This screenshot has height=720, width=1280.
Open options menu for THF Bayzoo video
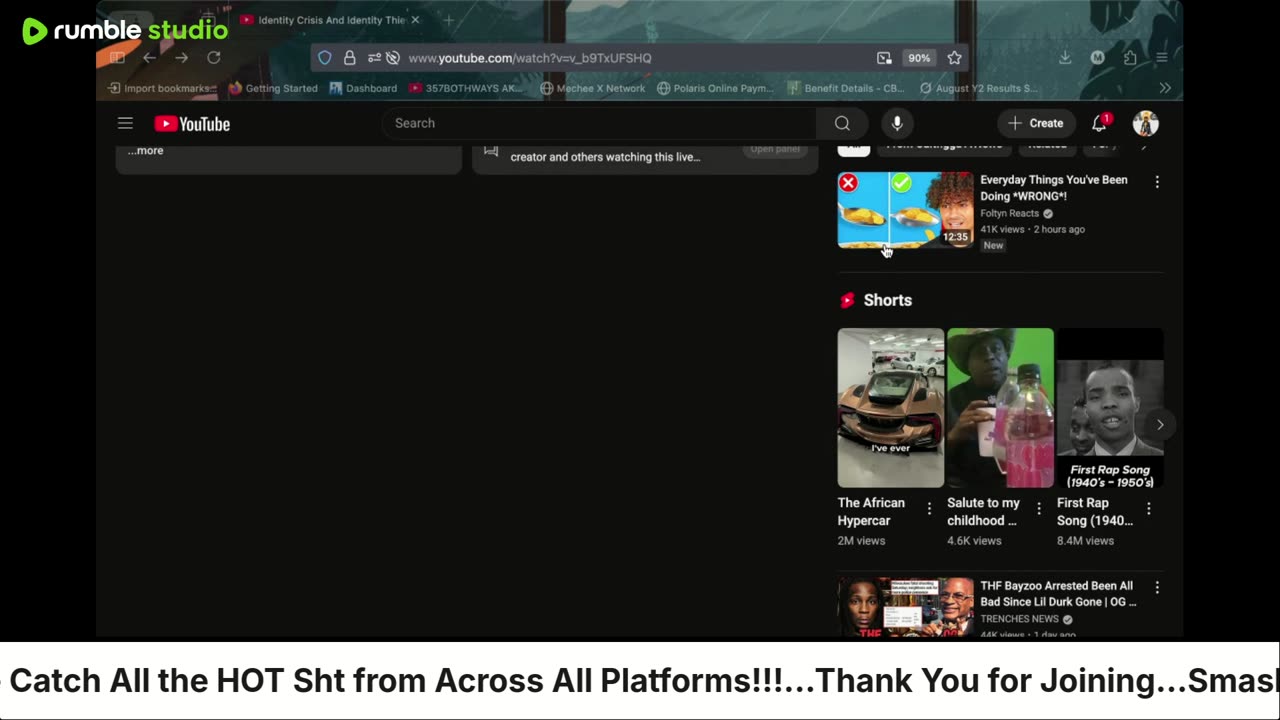click(1157, 588)
